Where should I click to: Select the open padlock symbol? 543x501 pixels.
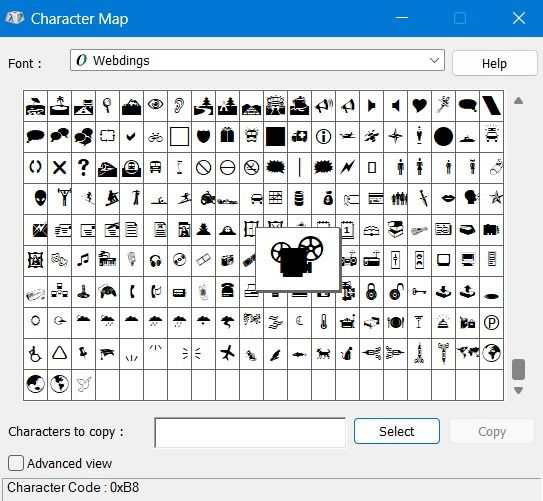point(395,292)
